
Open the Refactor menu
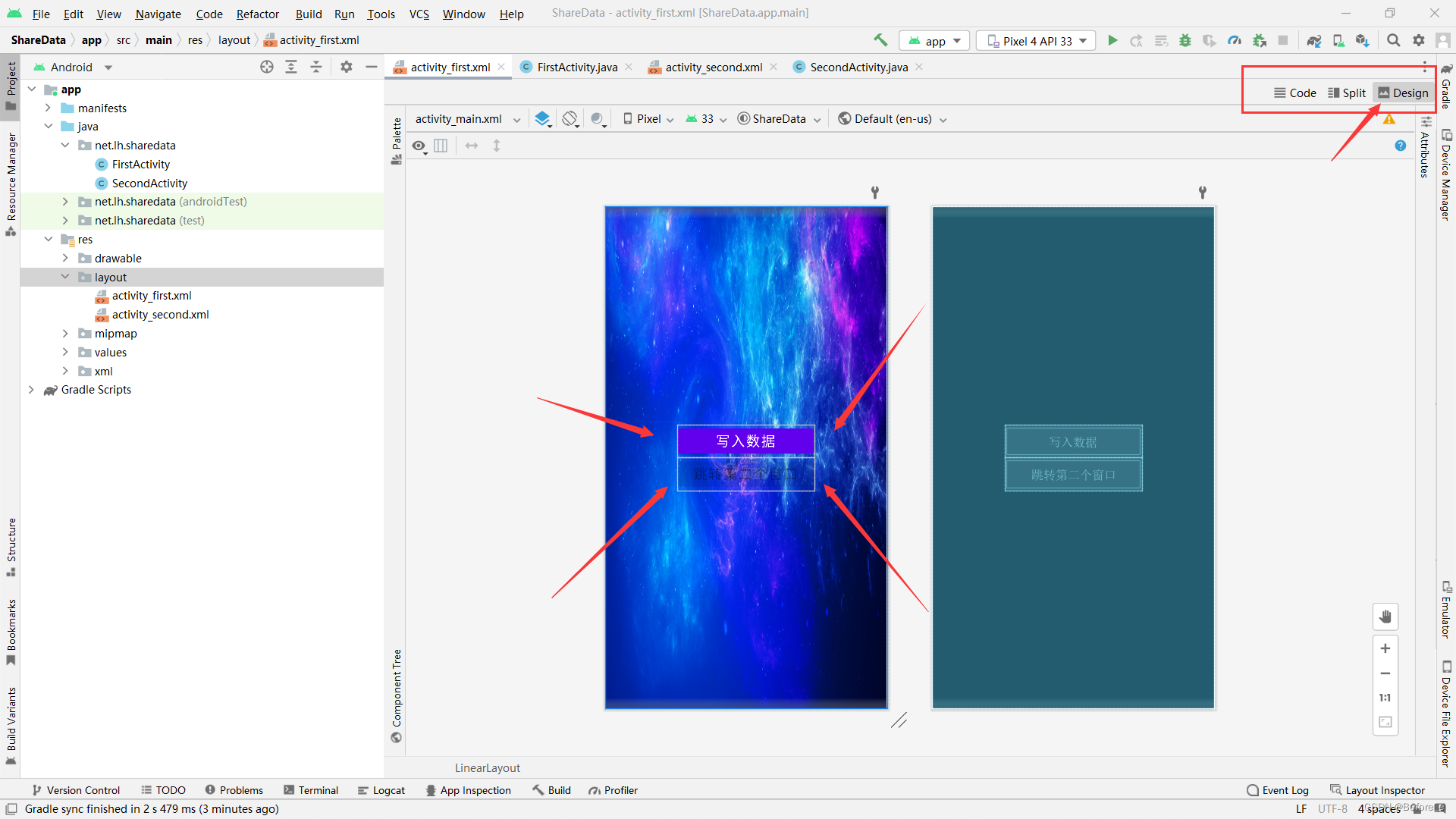[257, 14]
